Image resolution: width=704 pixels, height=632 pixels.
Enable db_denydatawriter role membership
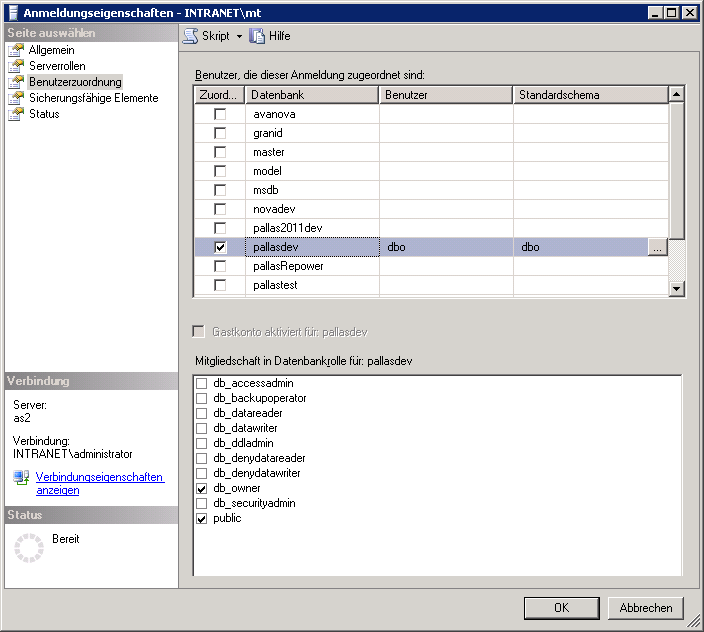pos(202,474)
